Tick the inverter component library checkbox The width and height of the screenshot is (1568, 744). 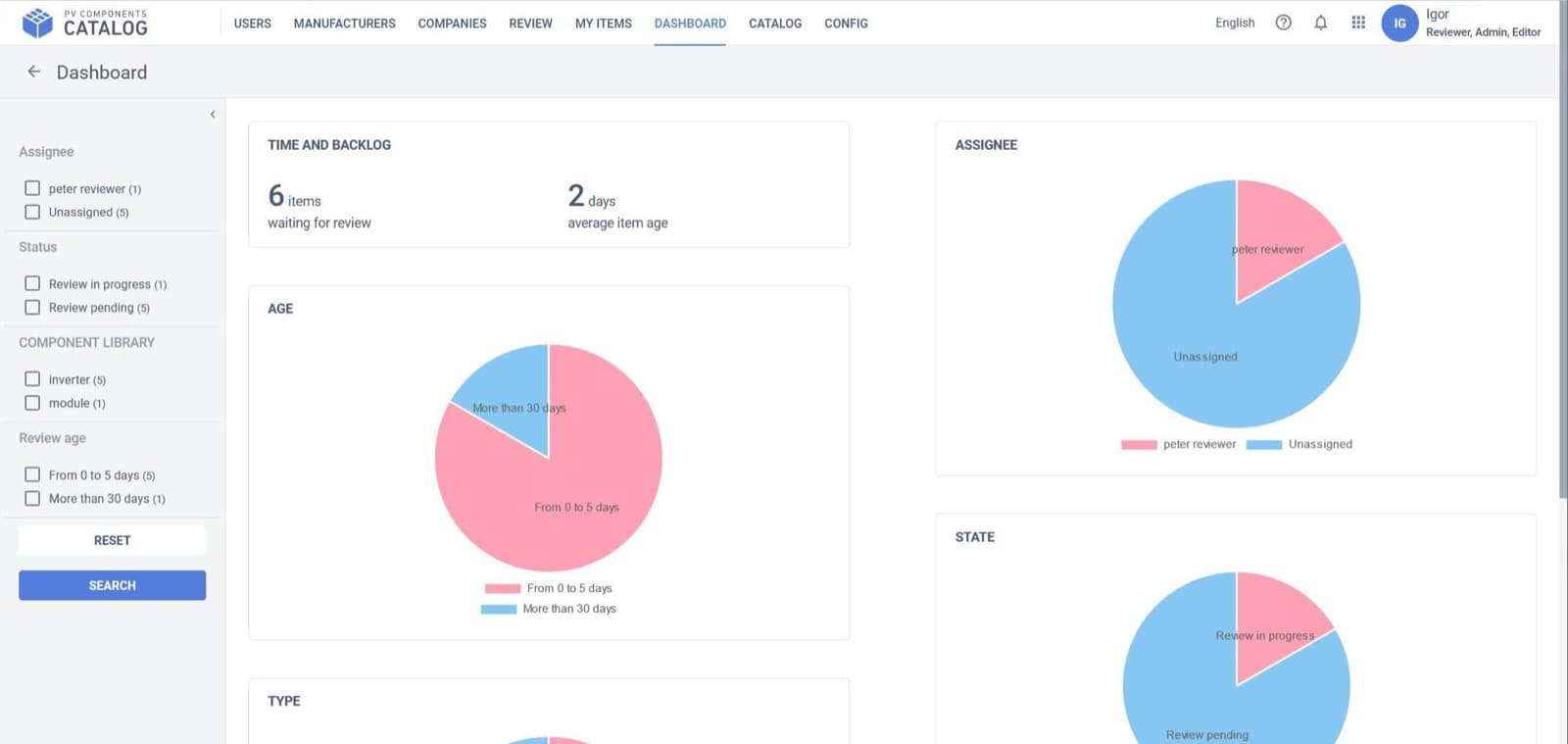pyautogui.click(x=32, y=378)
